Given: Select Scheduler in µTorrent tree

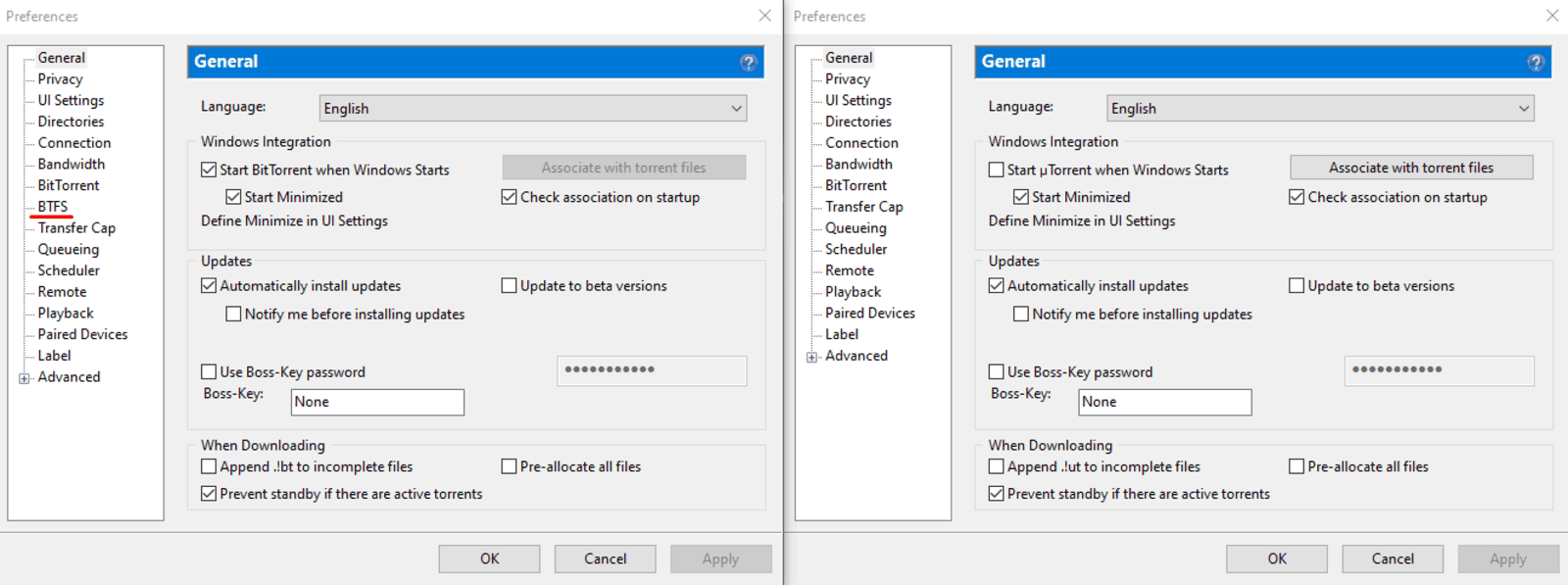Looking at the screenshot, I should [856, 249].
